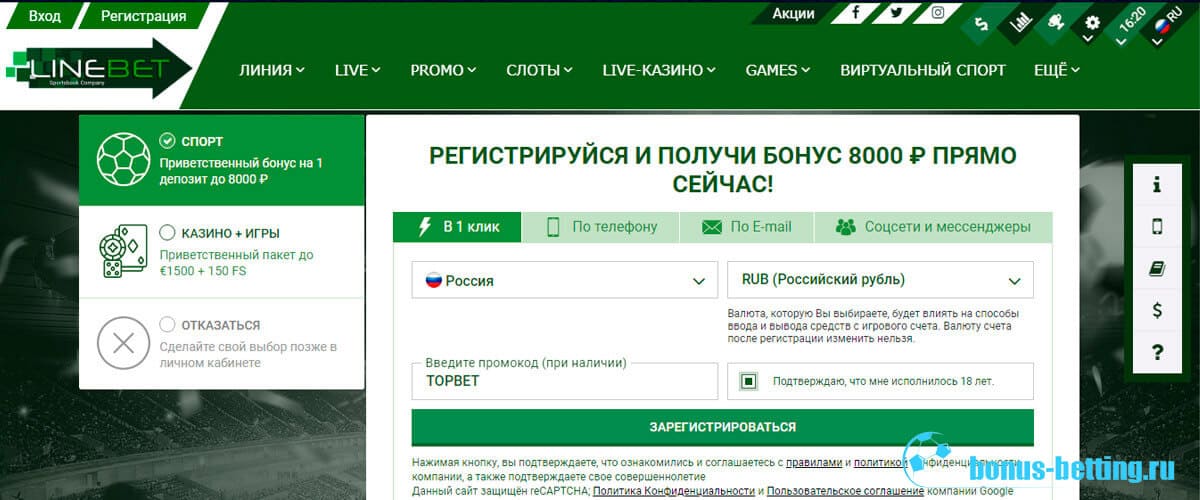Open the Политика Конфиденциальности link
Viewport: 1200px width, 500px height.
674,491
